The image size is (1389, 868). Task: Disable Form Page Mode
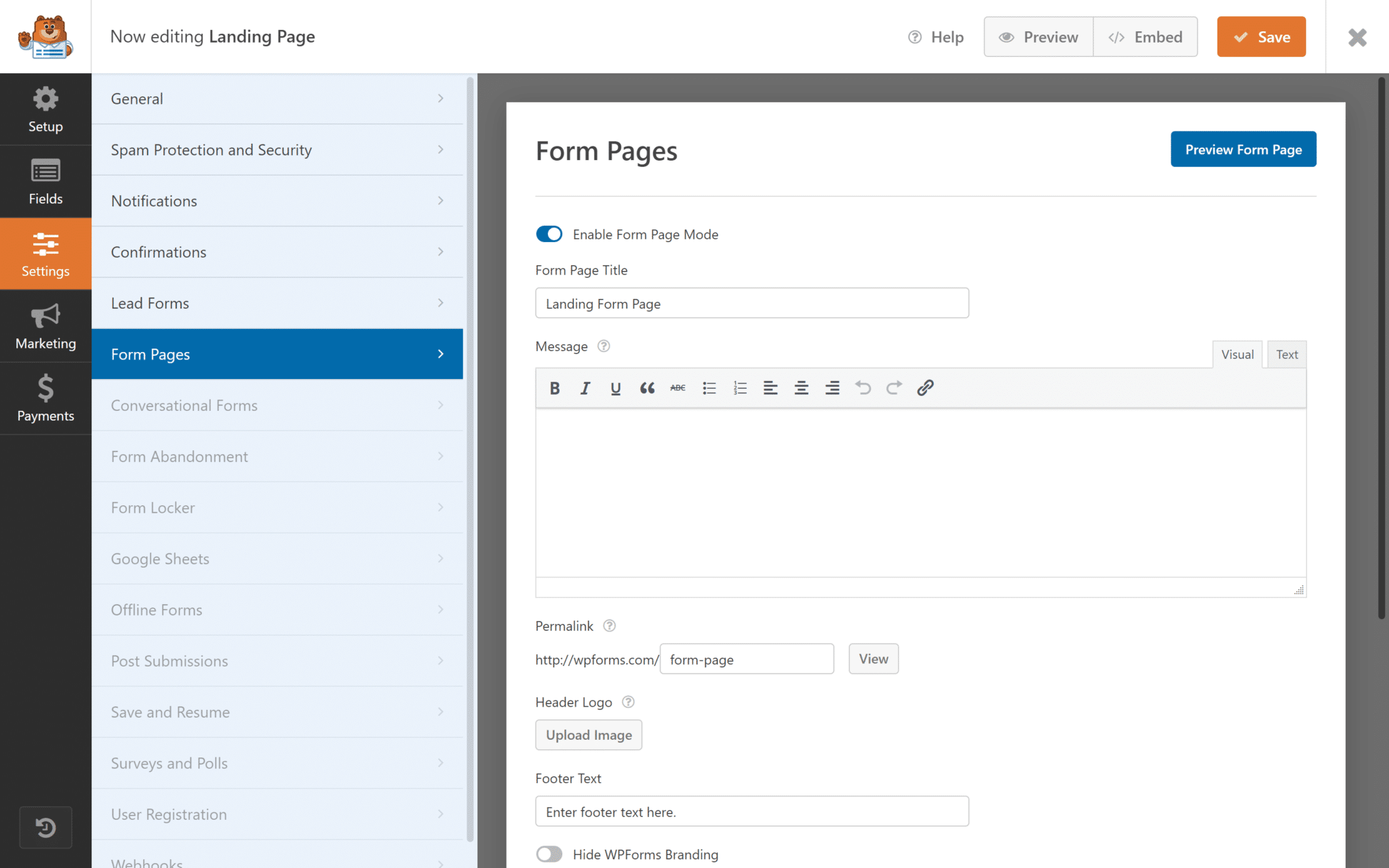click(x=549, y=234)
